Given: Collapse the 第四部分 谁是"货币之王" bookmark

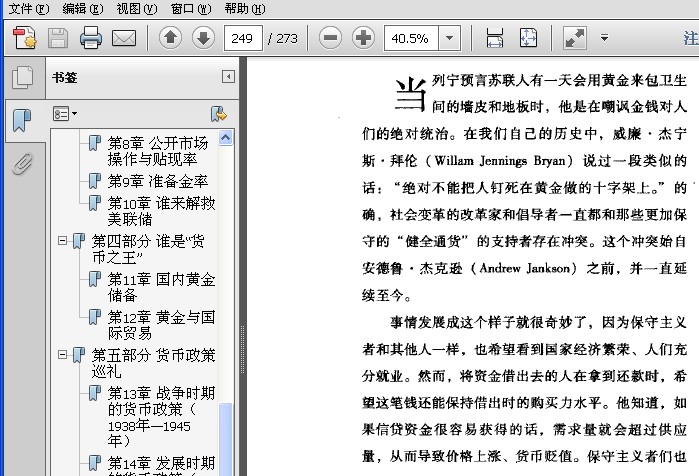Looking at the screenshot, I should pyautogui.click(x=62, y=241).
